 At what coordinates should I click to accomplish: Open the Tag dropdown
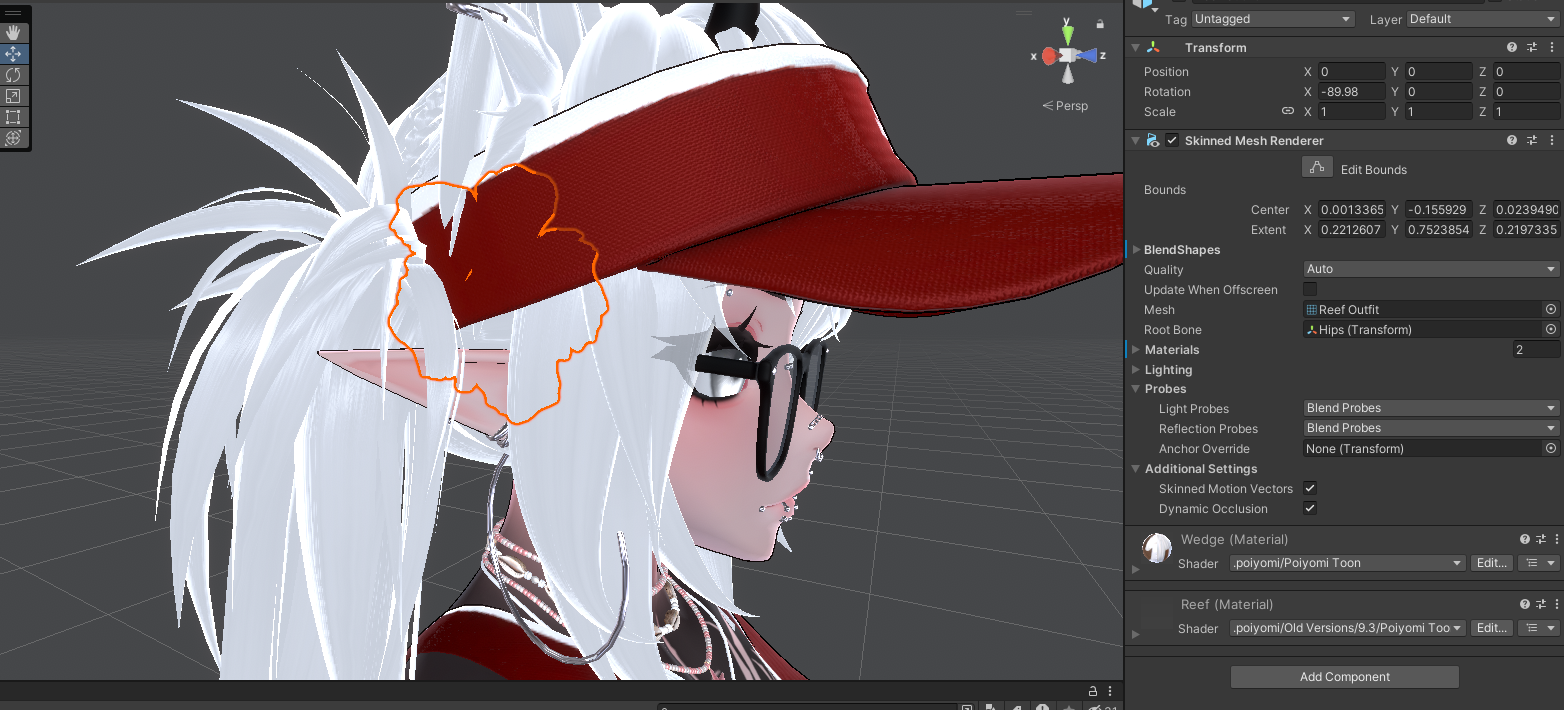click(1273, 19)
